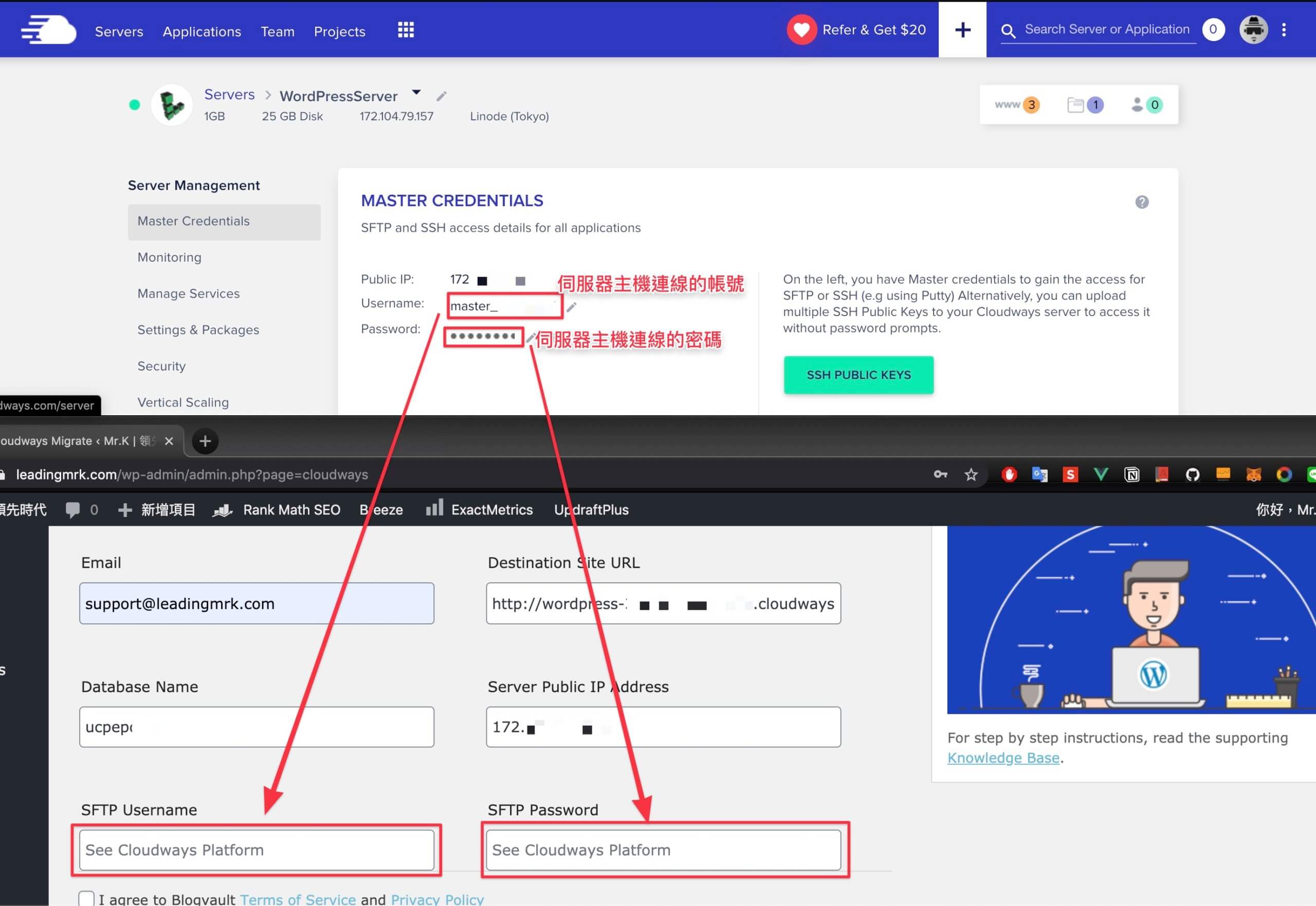Open the apps grid icon

point(406,30)
